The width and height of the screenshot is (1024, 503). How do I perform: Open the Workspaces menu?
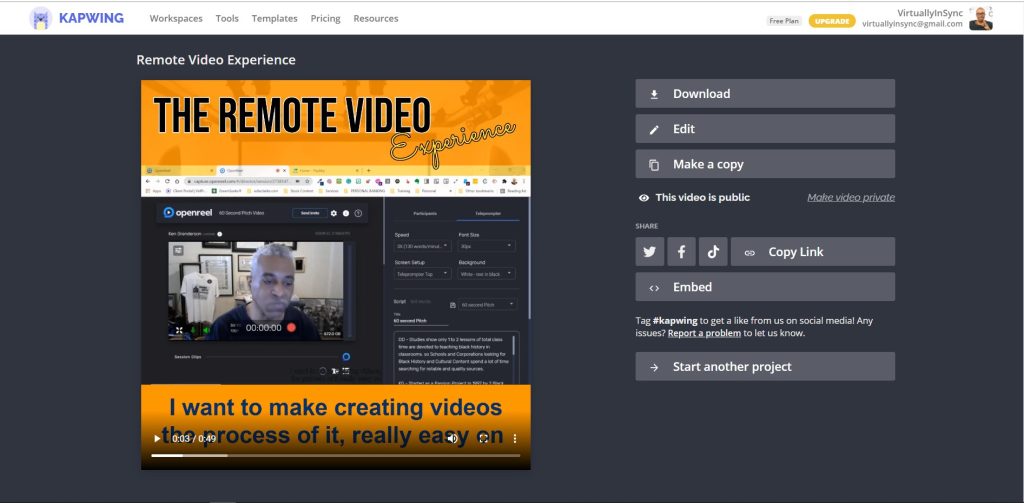(x=176, y=18)
